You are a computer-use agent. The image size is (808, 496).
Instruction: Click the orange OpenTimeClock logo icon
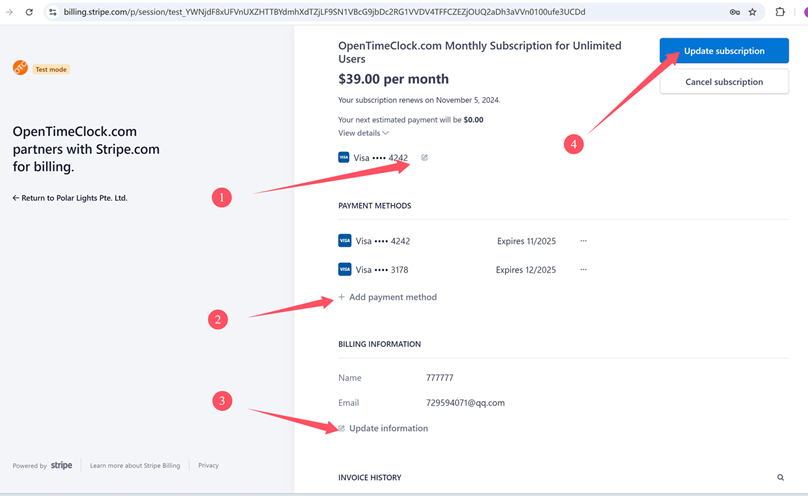(20, 67)
